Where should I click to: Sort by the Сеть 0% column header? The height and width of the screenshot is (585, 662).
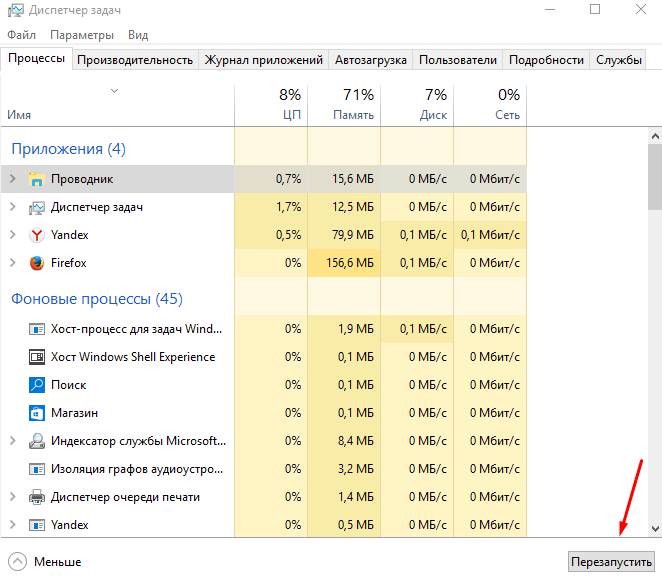point(490,106)
